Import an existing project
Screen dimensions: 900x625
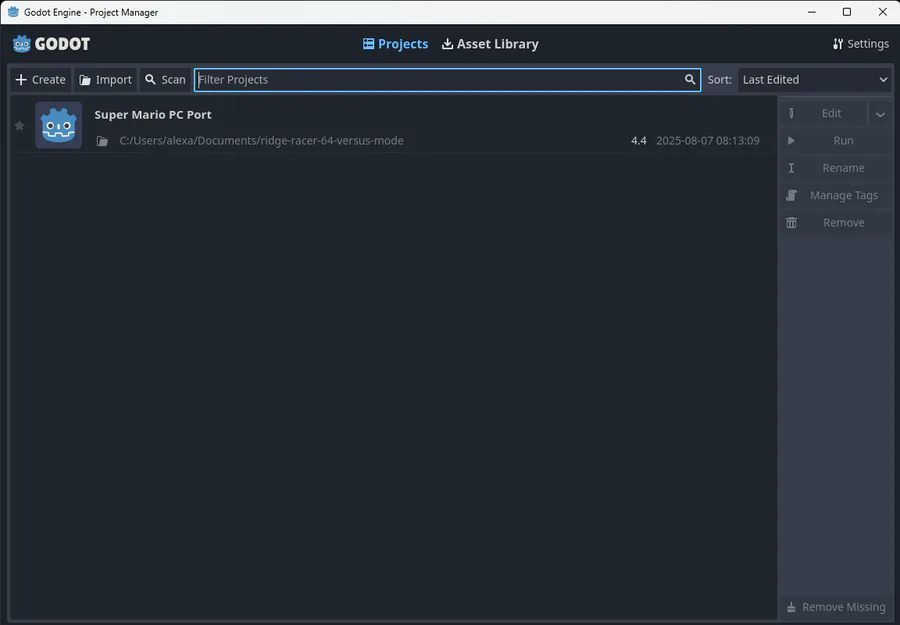106,80
